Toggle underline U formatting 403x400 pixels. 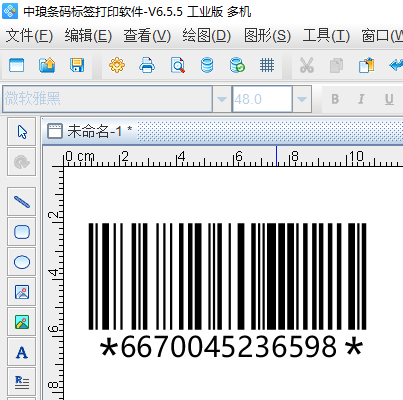tap(389, 99)
